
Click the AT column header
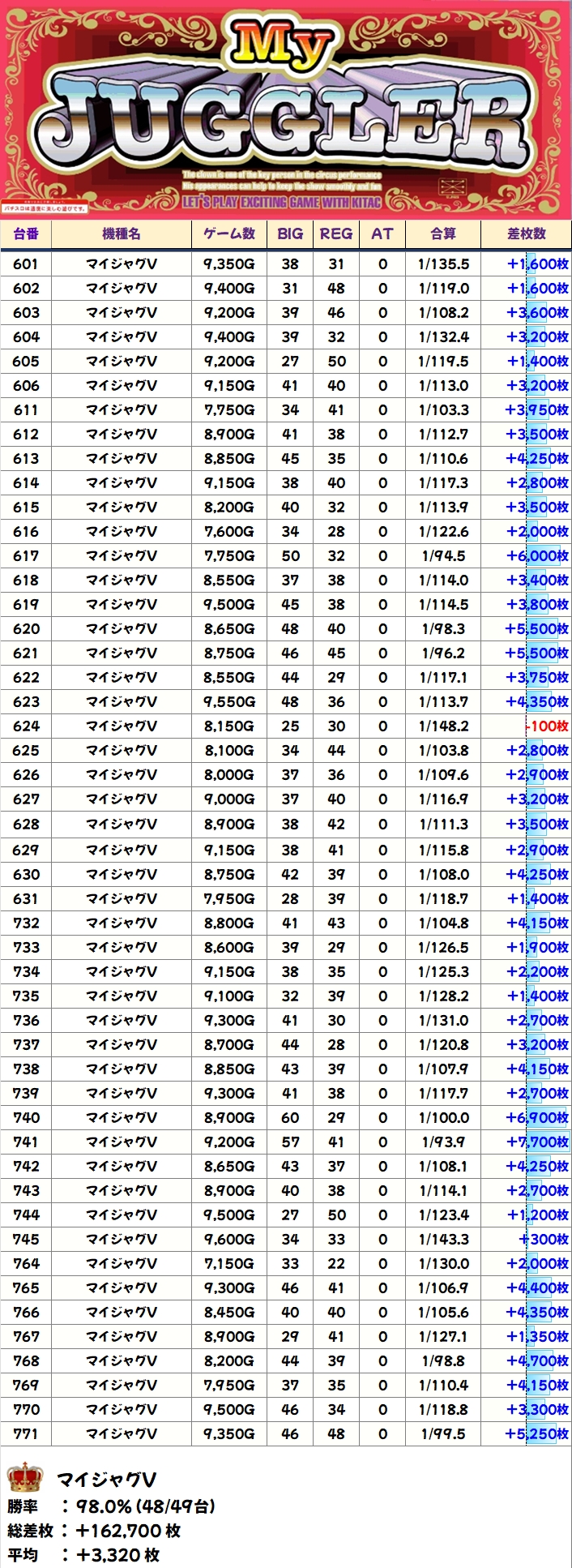pos(382,233)
